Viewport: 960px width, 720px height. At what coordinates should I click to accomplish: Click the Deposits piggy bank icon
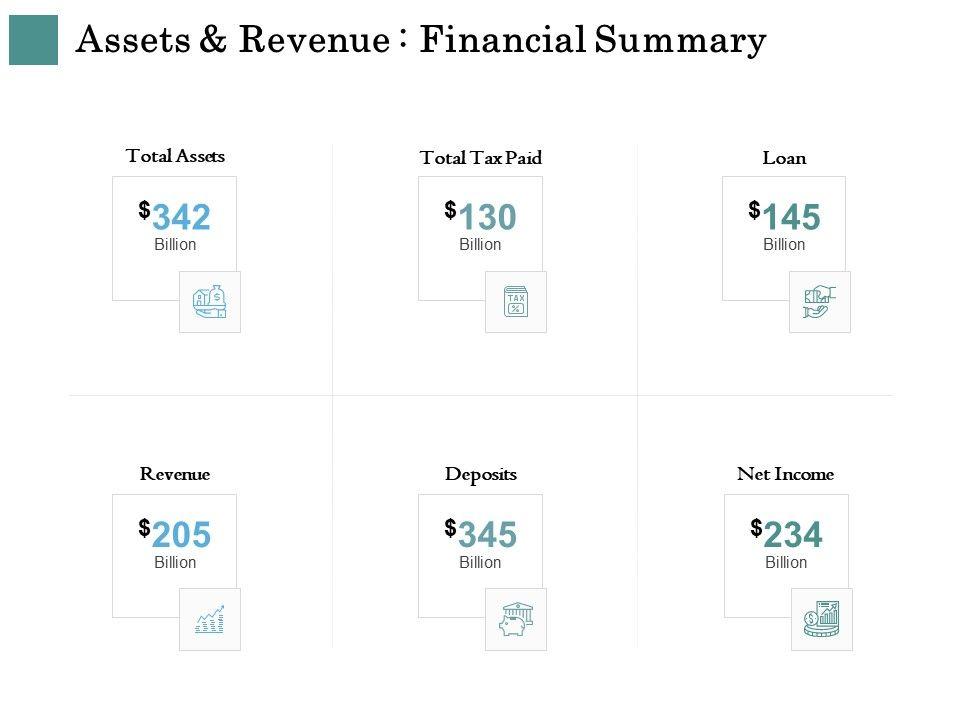516,619
